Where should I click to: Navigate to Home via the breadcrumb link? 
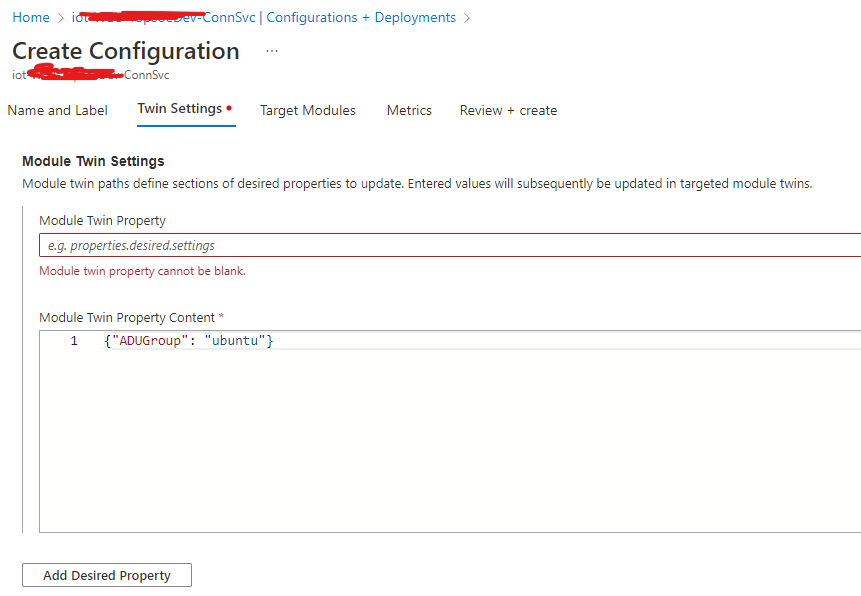(x=30, y=17)
